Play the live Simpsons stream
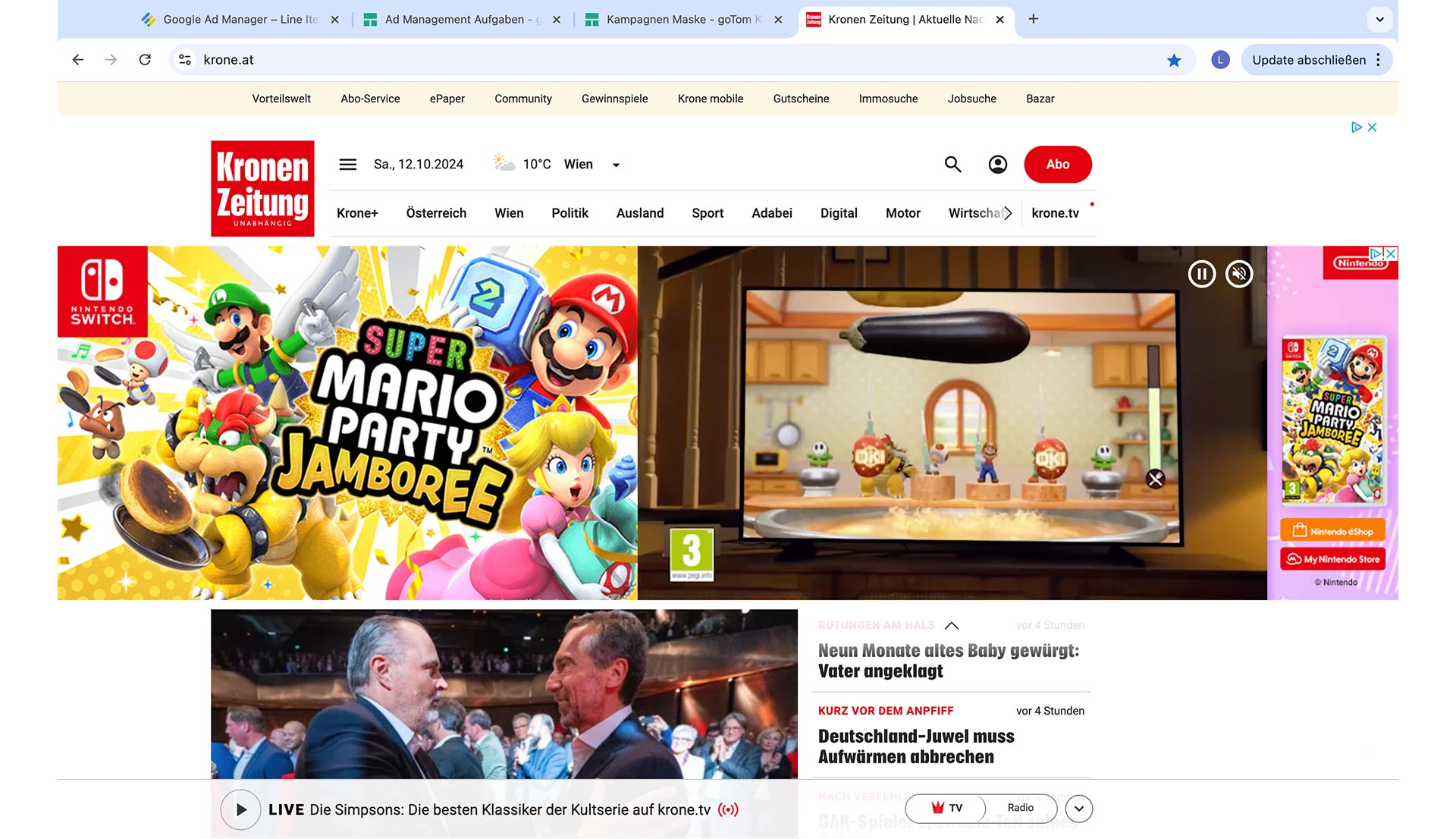The image size is (1456, 839). 241,809
